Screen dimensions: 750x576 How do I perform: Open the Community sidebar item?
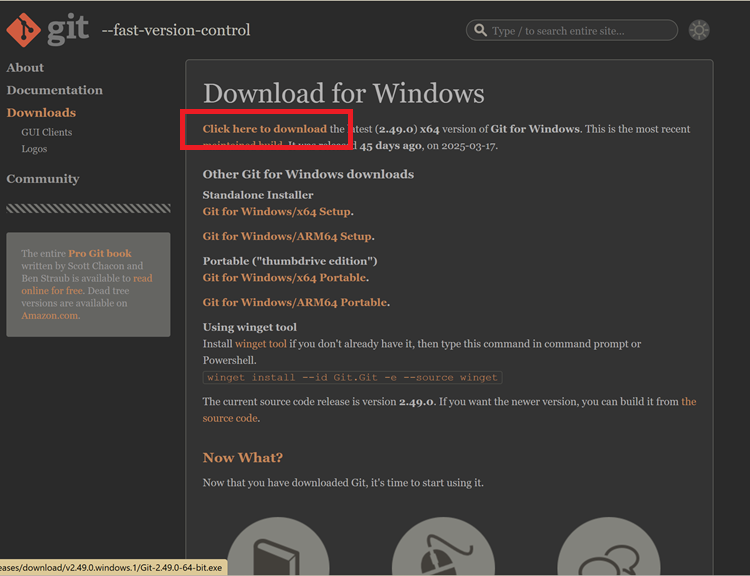pos(43,178)
